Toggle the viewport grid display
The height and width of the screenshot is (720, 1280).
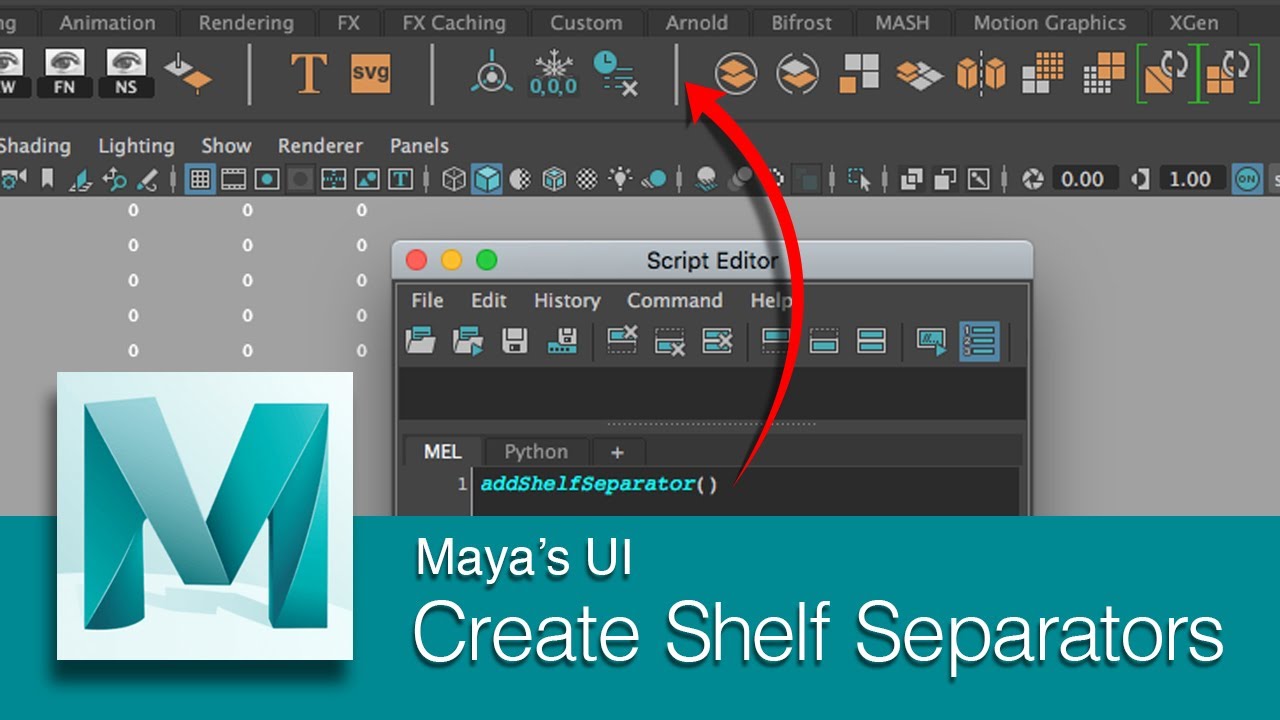point(200,179)
